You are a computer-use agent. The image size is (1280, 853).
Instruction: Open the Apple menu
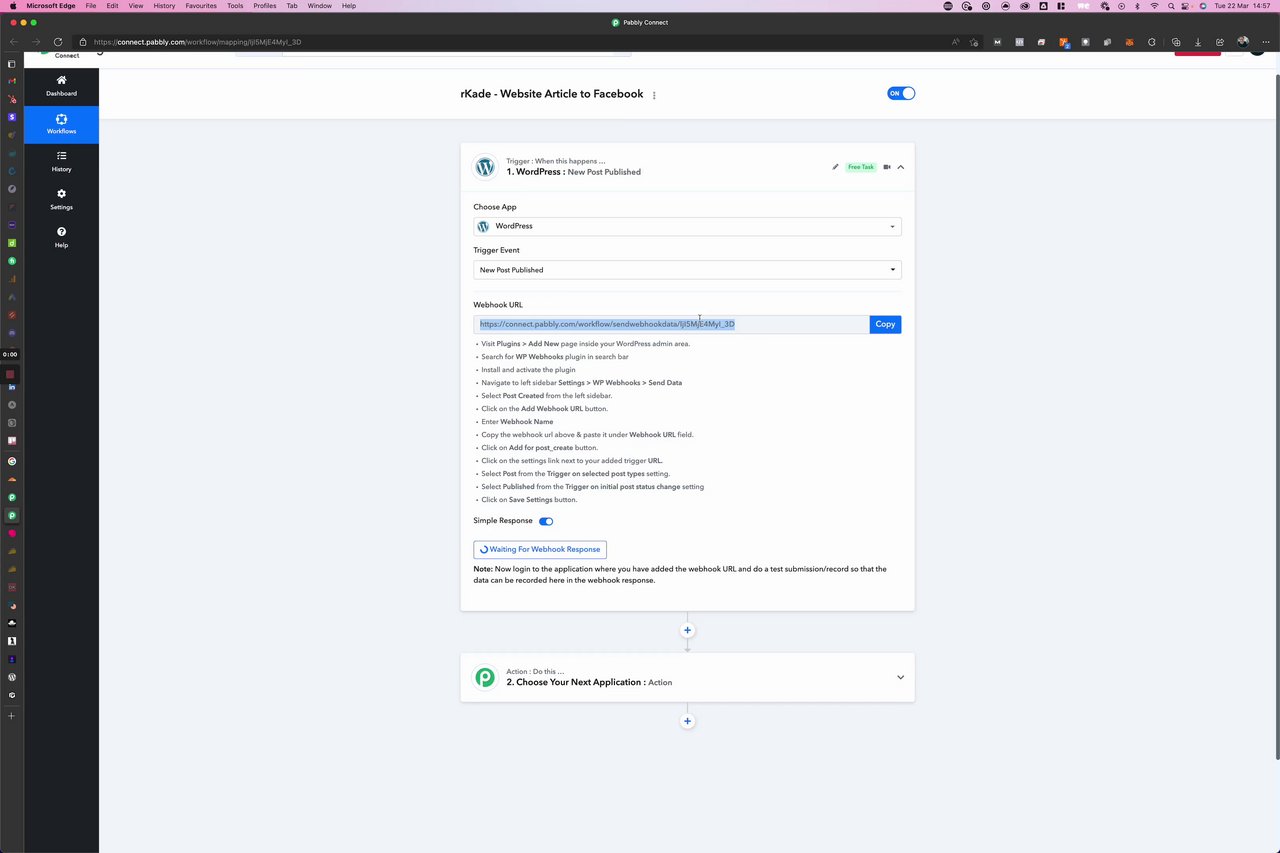[13, 6]
